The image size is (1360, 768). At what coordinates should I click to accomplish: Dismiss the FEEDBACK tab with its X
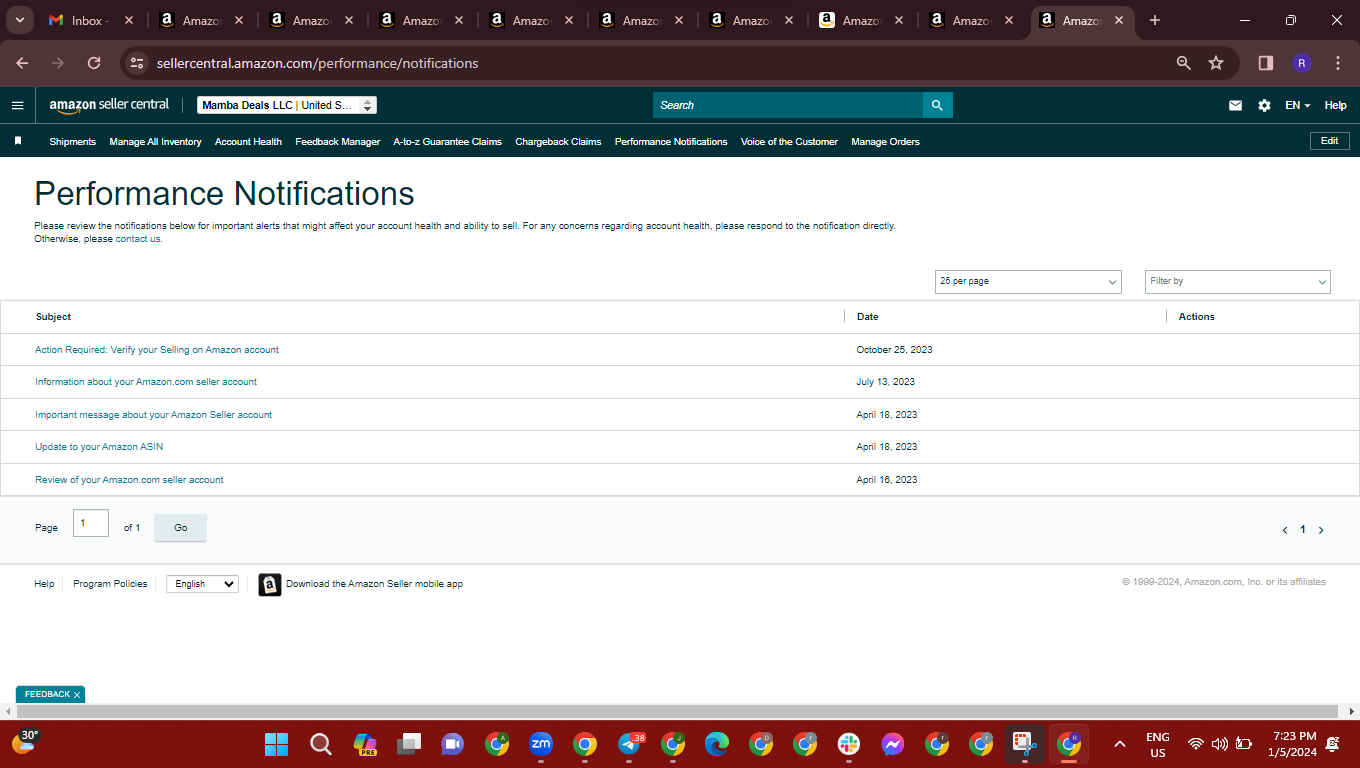coord(77,694)
